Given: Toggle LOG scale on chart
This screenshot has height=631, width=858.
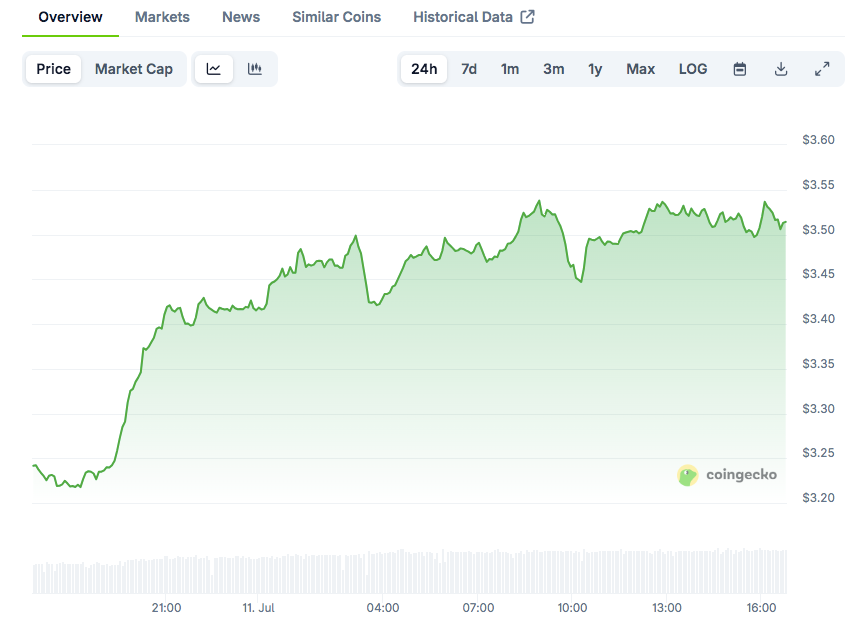Looking at the screenshot, I should (693, 69).
